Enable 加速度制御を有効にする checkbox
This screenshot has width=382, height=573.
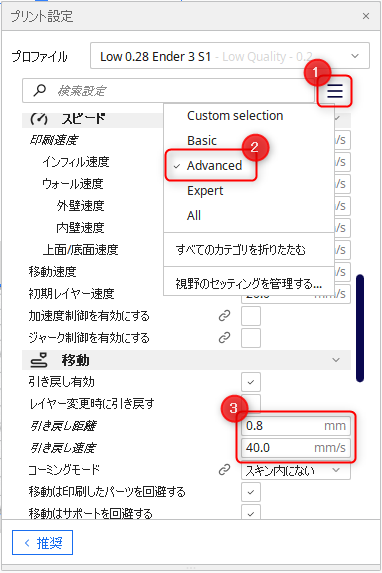[251, 316]
